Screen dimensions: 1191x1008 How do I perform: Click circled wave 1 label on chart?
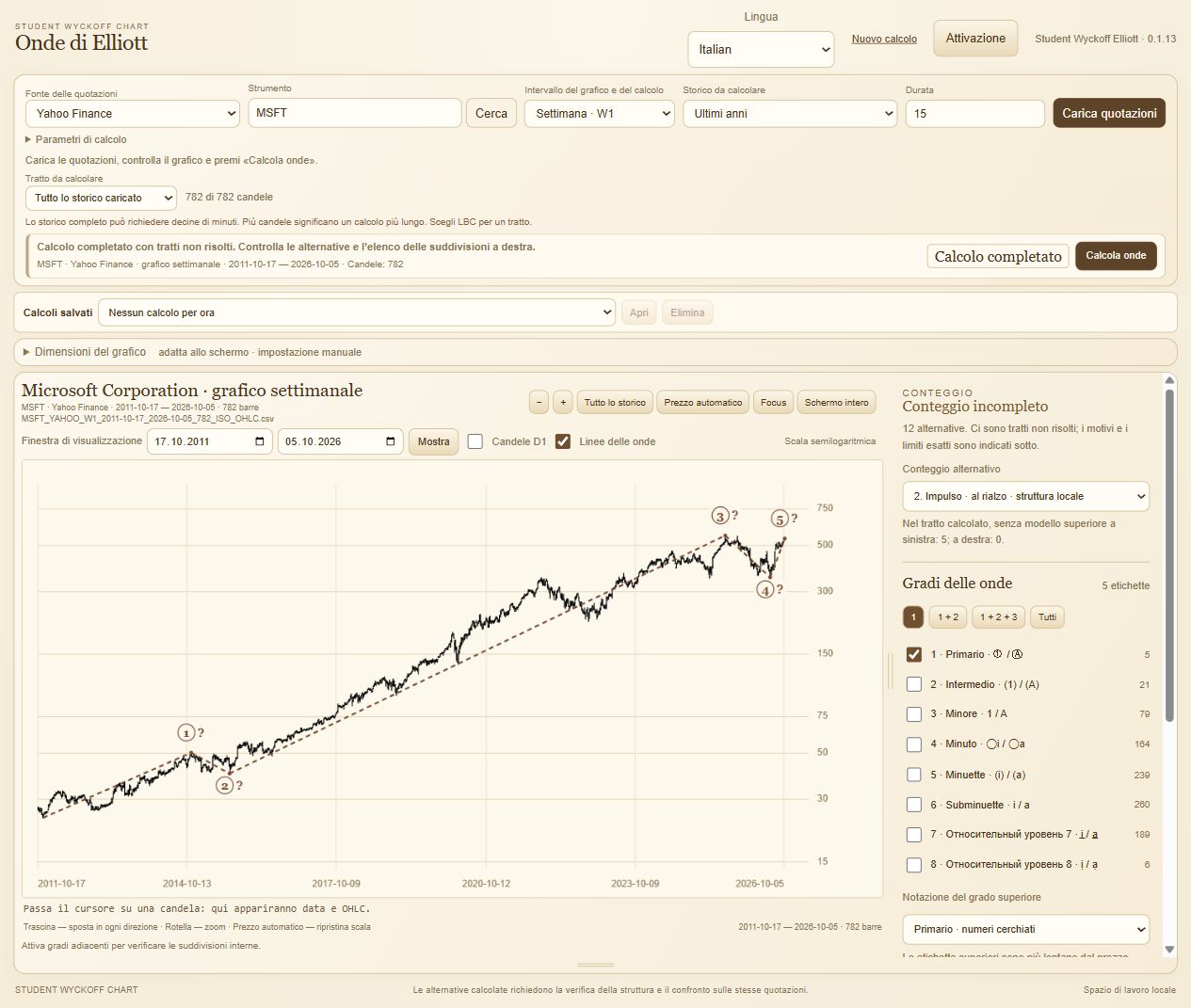click(186, 733)
